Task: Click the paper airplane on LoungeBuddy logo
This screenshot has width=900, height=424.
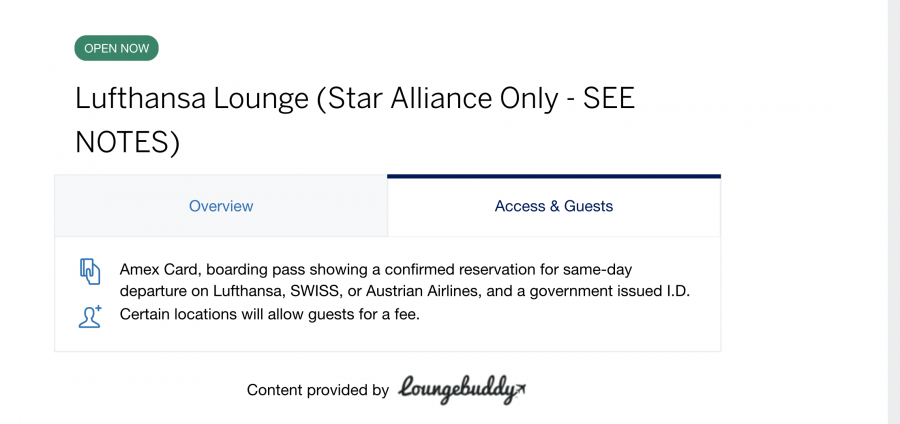Action: pos(517,387)
